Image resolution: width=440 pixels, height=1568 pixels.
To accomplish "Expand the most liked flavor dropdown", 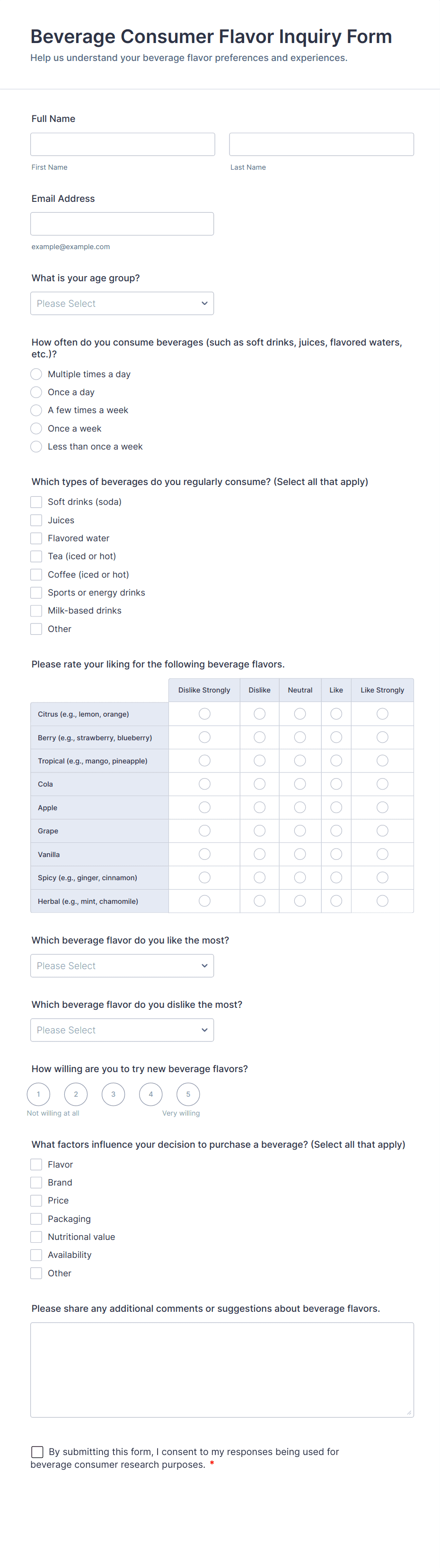I will [122, 966].
